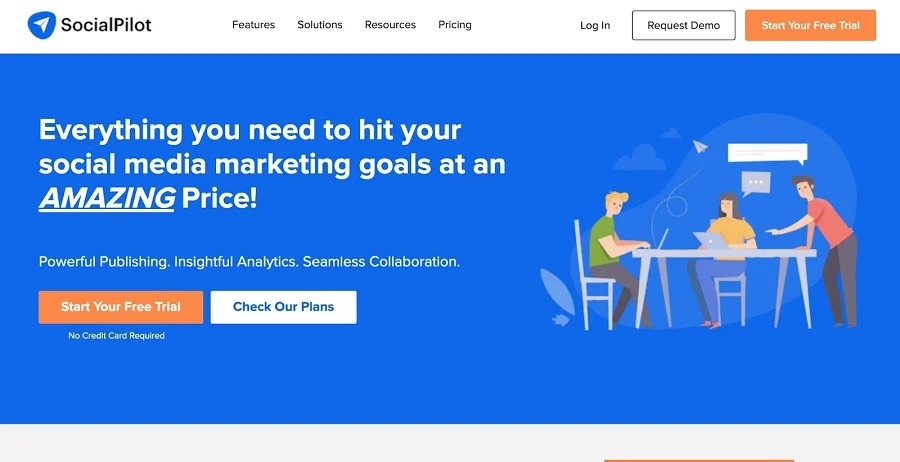
Task: Open the Resources menu
Action: click(390, 25)
